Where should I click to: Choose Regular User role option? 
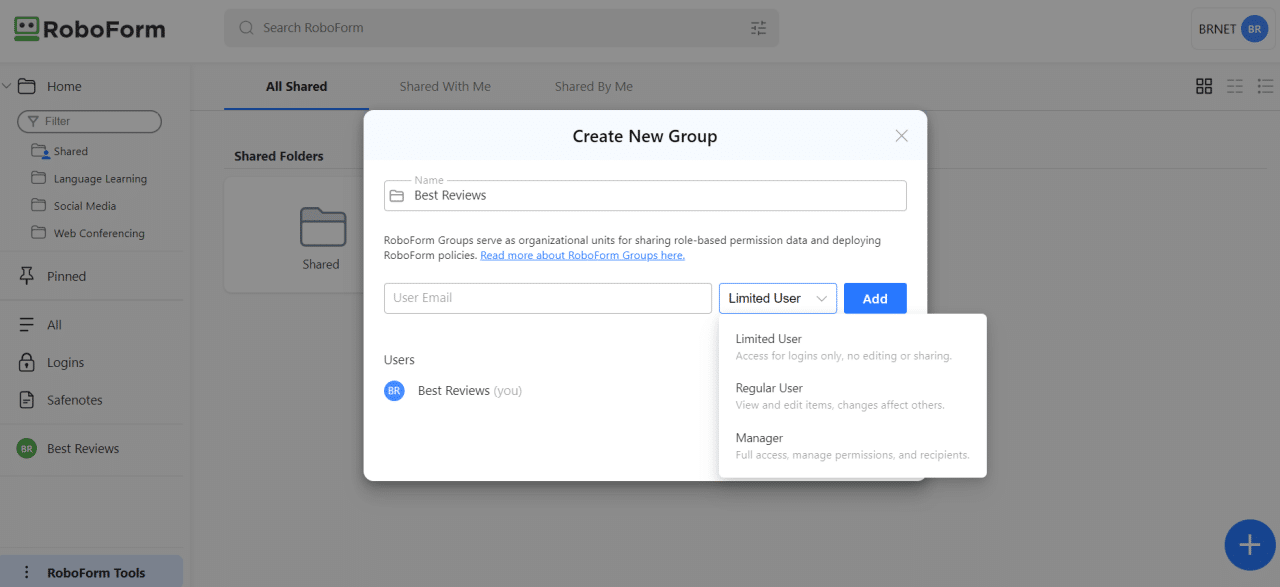point(769,388)
